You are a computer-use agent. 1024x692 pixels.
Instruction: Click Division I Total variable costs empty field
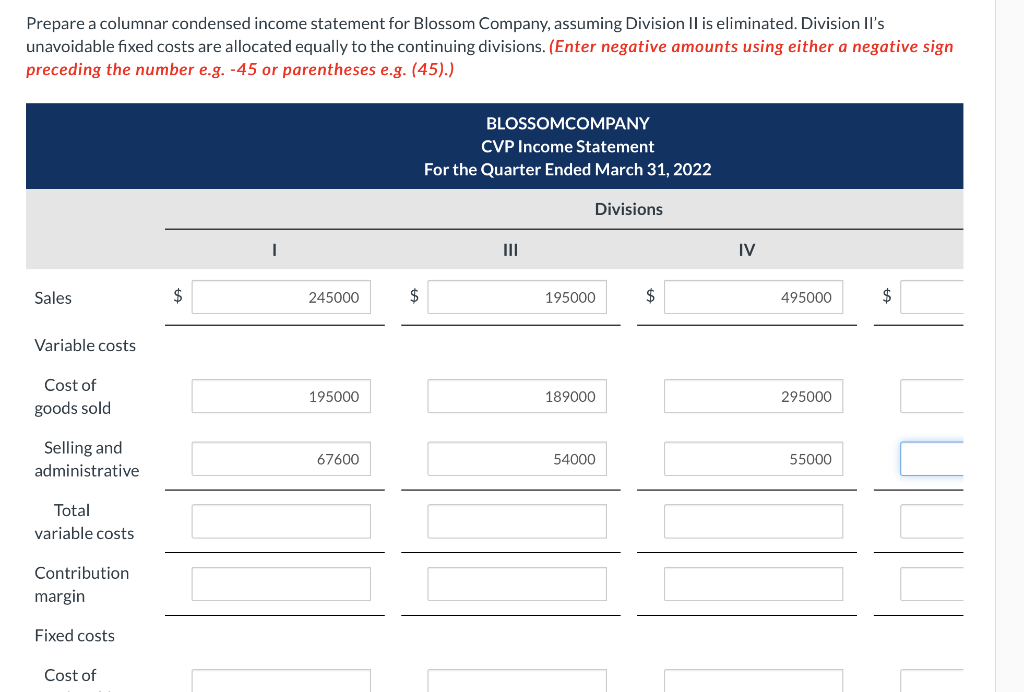(281, 520)
